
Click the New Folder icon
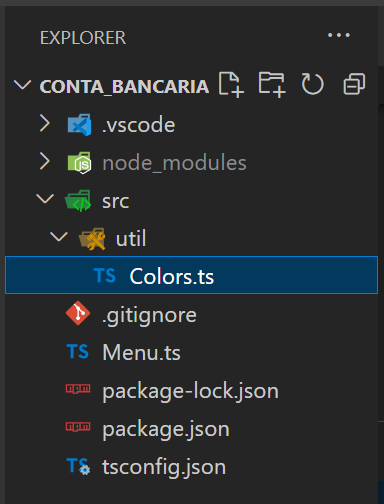pos(272,85)
